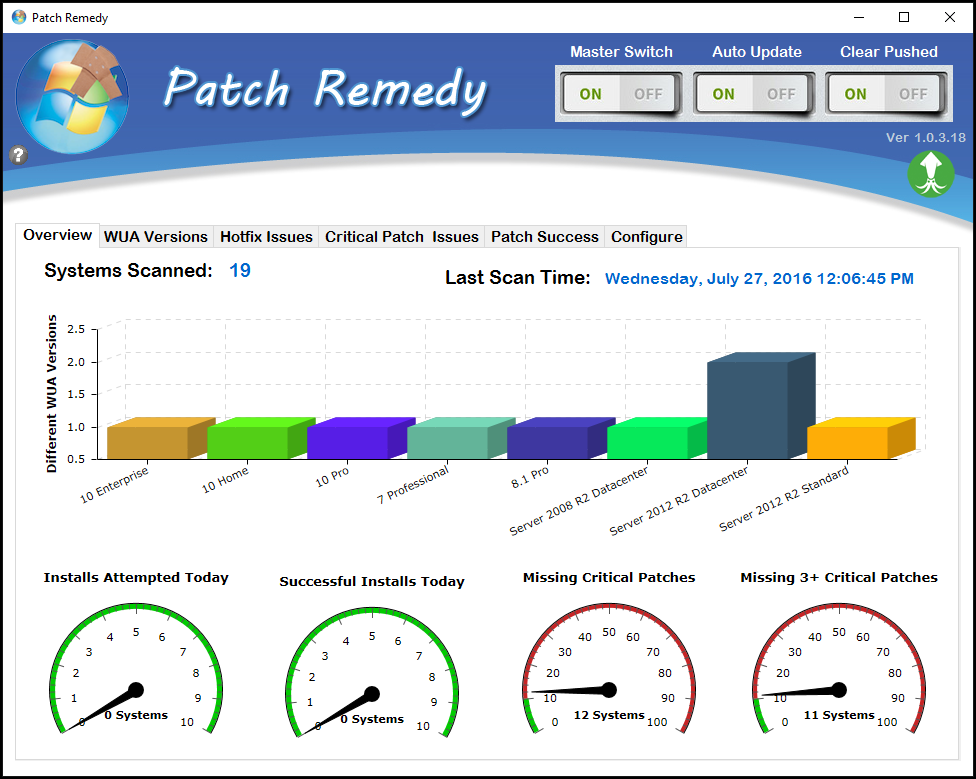This screenshot has width=976, height=779.
Task: Click the Missing Critical Patches gauge
Action: [608, 670]
